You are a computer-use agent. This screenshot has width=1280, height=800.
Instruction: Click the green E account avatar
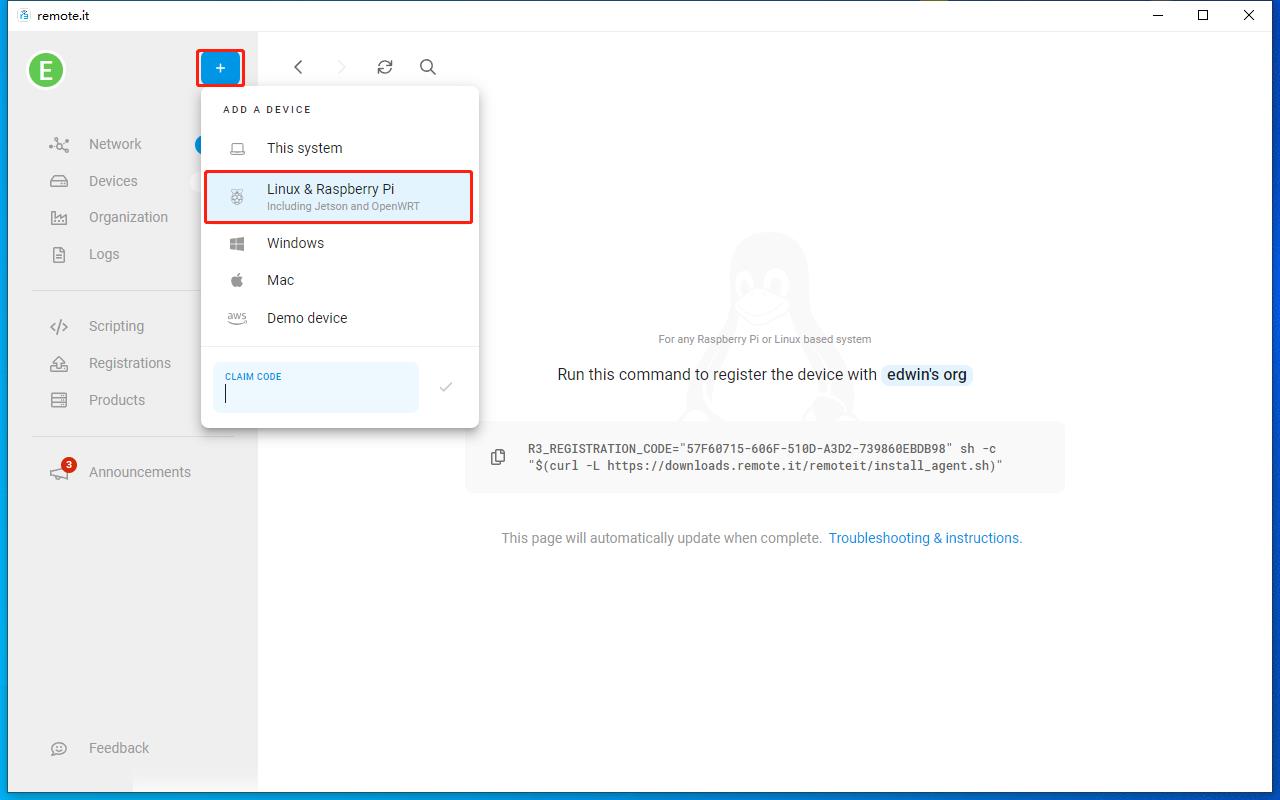click(x=46, y=70)
